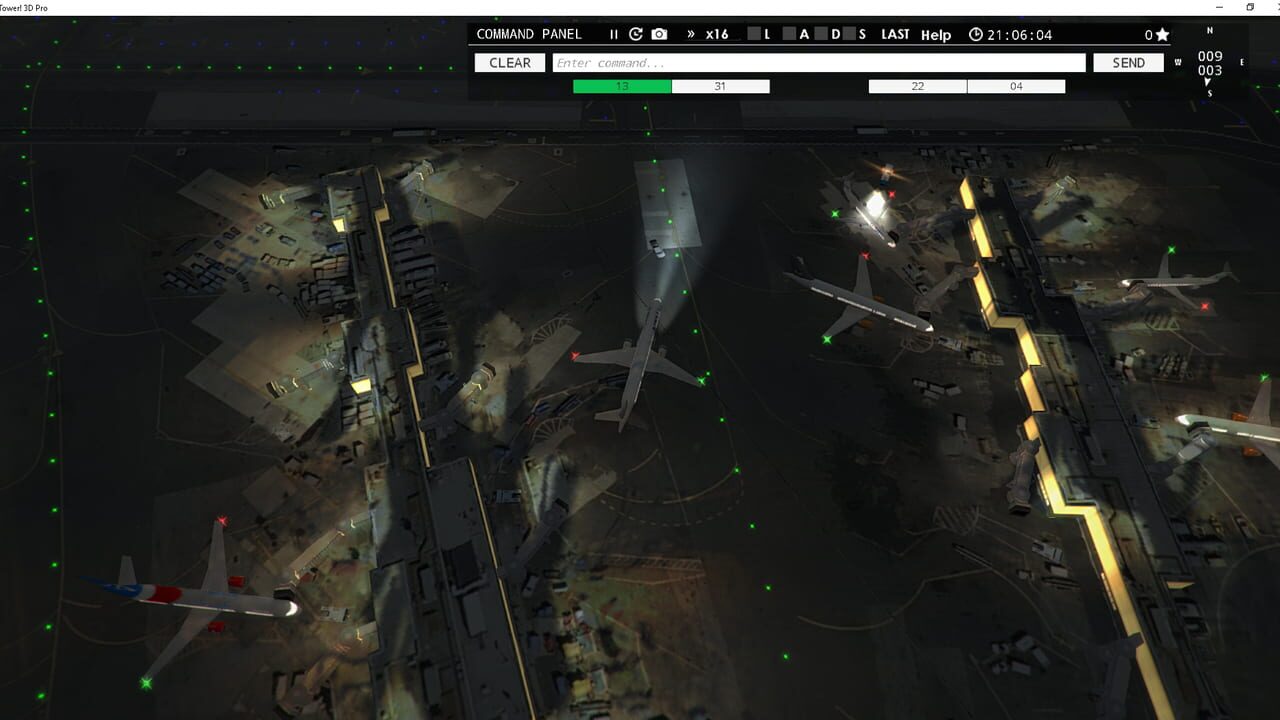Click the LAST command button

(895, 34)
